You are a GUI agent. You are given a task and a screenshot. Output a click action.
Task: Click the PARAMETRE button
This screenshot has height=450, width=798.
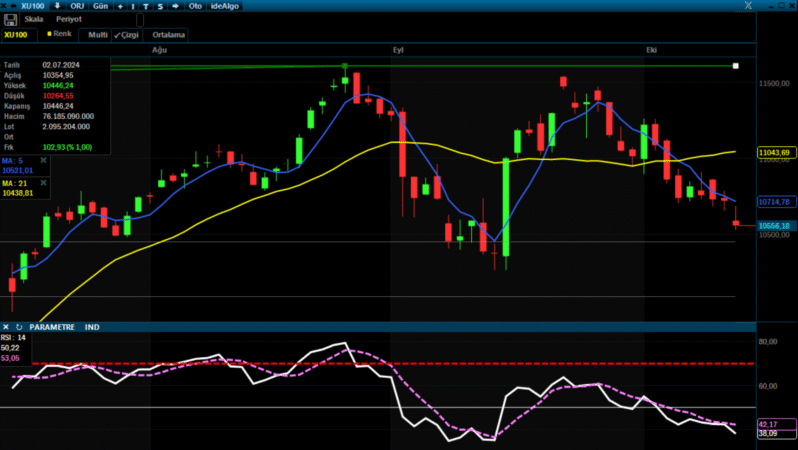52,327
